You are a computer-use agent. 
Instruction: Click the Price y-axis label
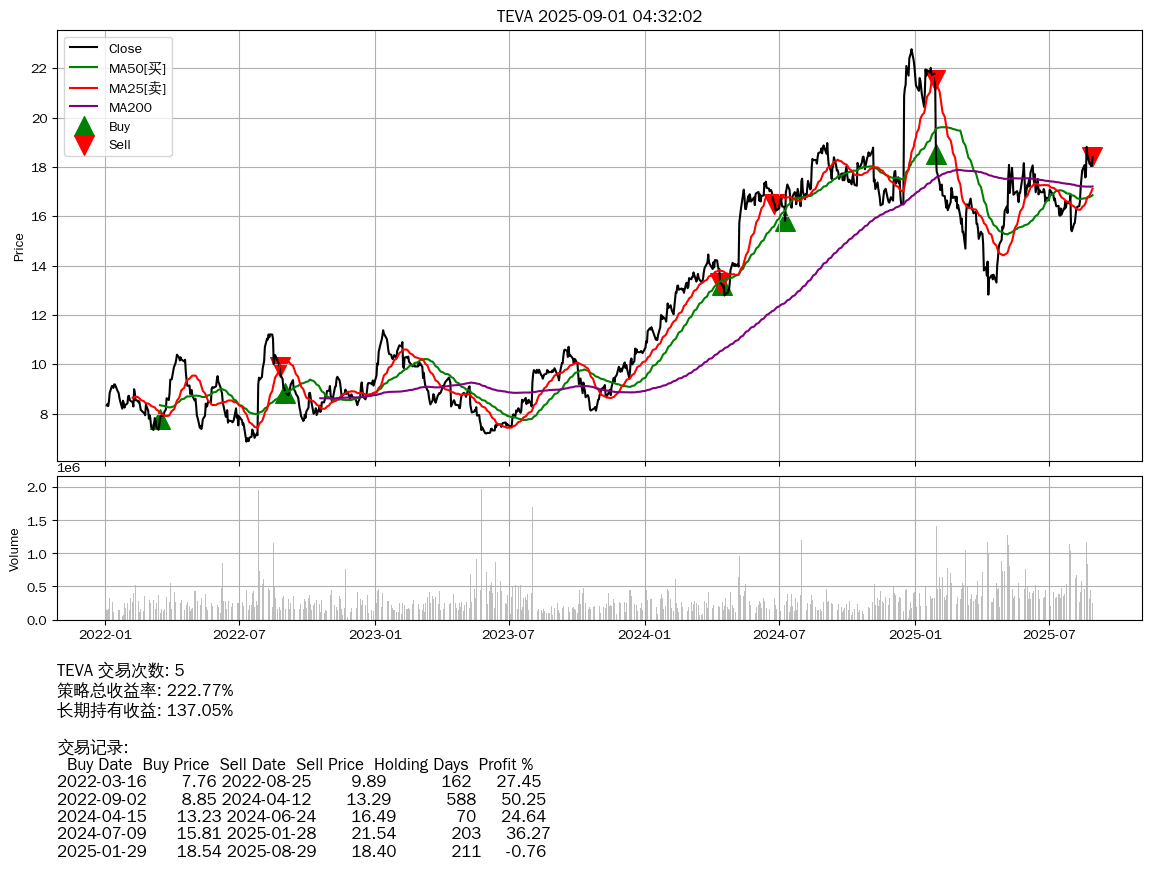[18, 246]
